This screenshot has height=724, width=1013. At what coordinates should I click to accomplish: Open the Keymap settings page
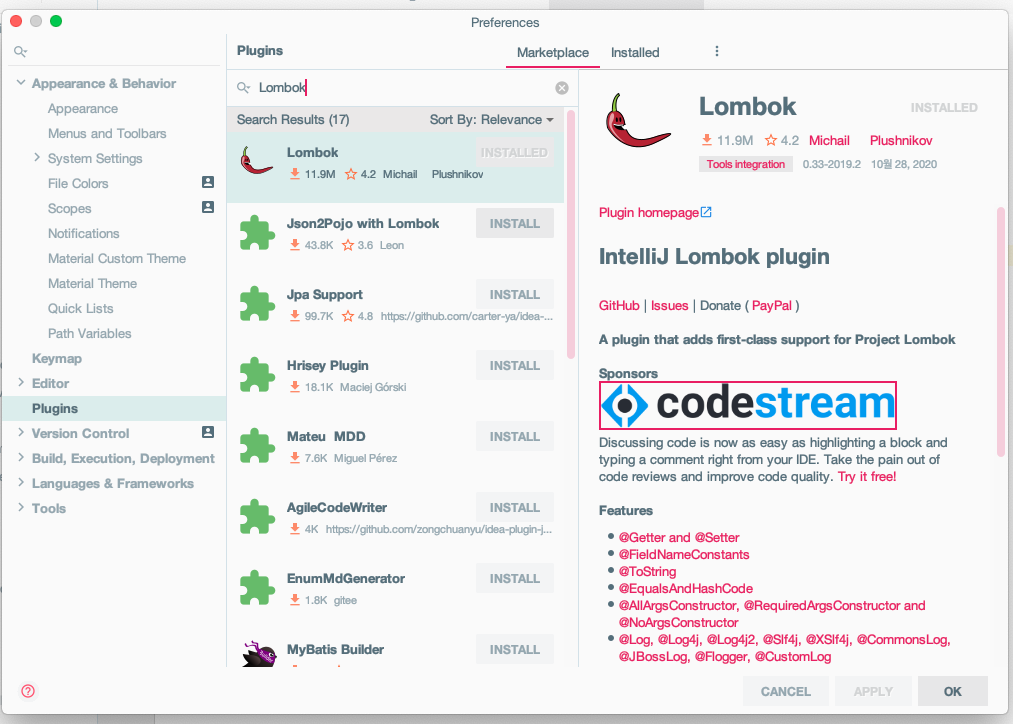pos(57,358)
